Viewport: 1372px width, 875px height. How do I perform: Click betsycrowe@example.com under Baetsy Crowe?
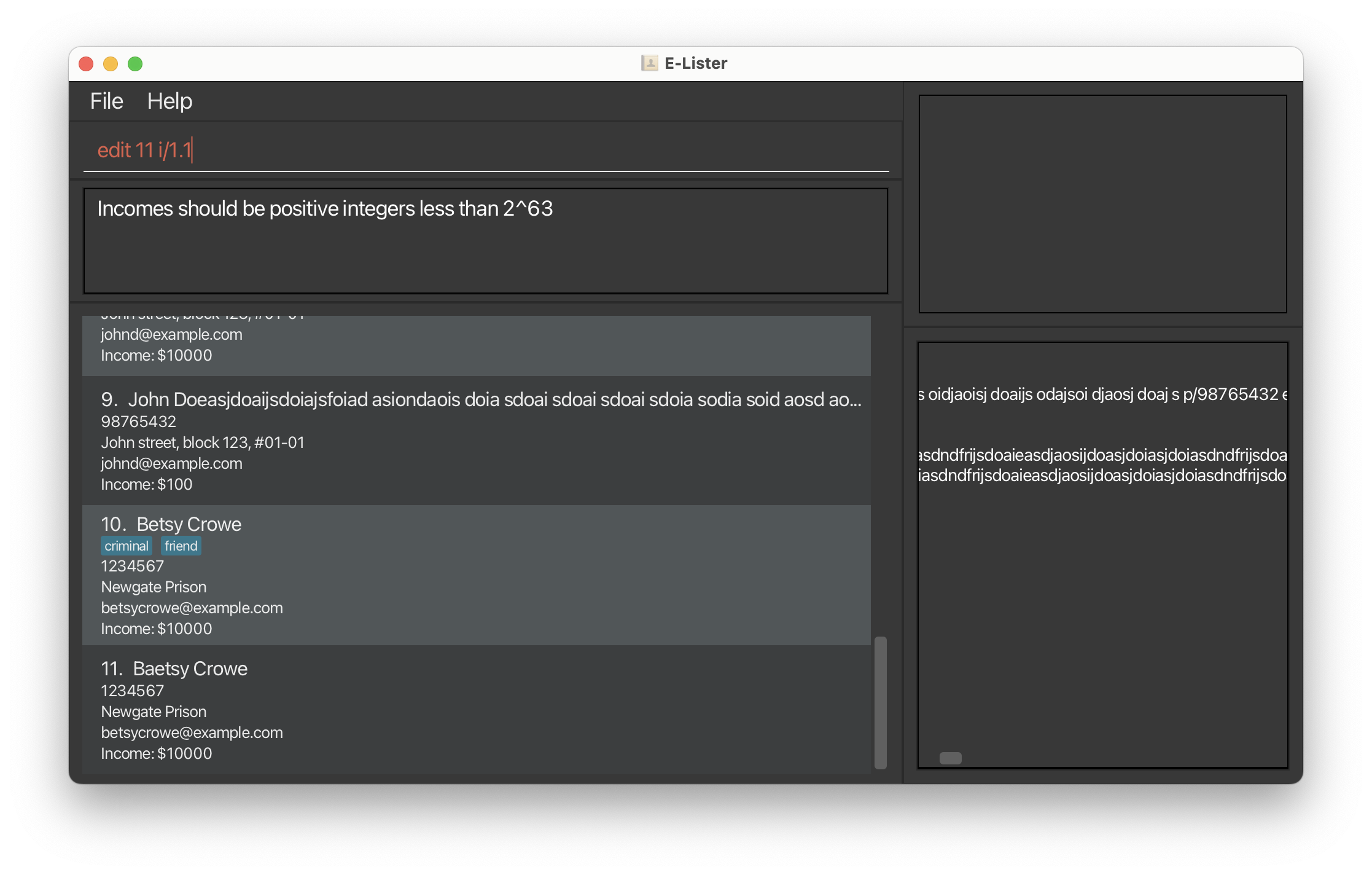point(192,732)
